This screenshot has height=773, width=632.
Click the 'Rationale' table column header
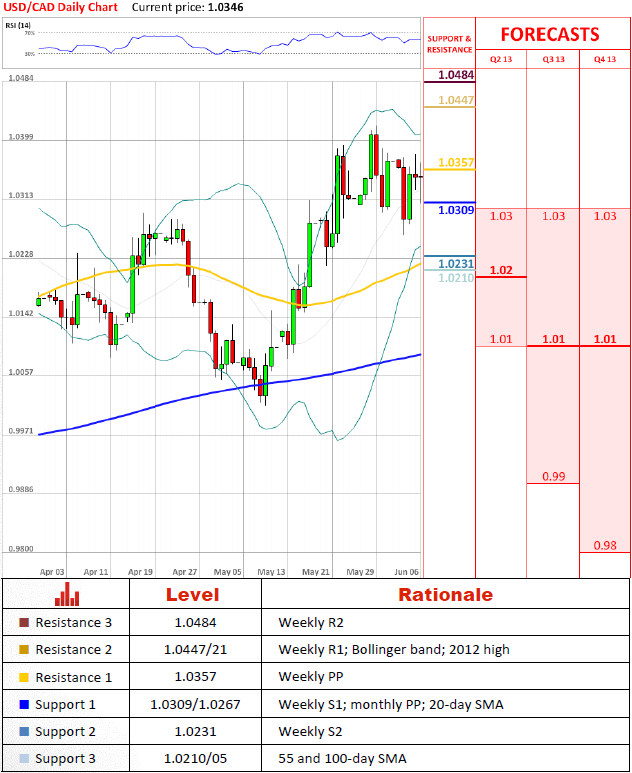coord(445,595)
